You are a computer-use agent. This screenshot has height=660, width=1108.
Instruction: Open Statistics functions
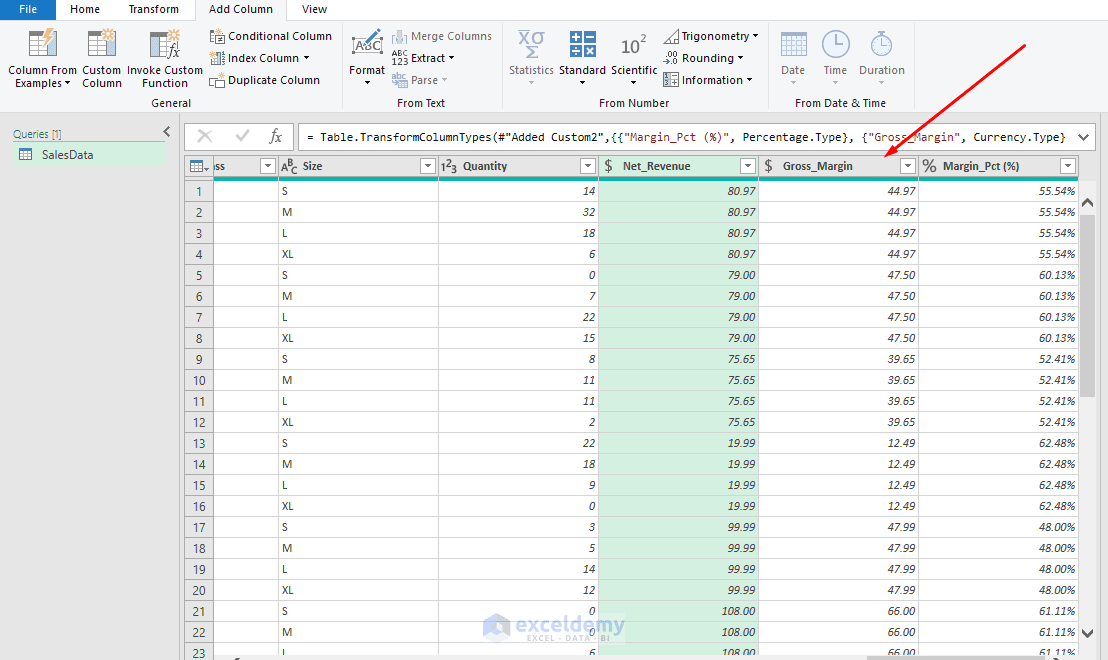click(531, 59)
